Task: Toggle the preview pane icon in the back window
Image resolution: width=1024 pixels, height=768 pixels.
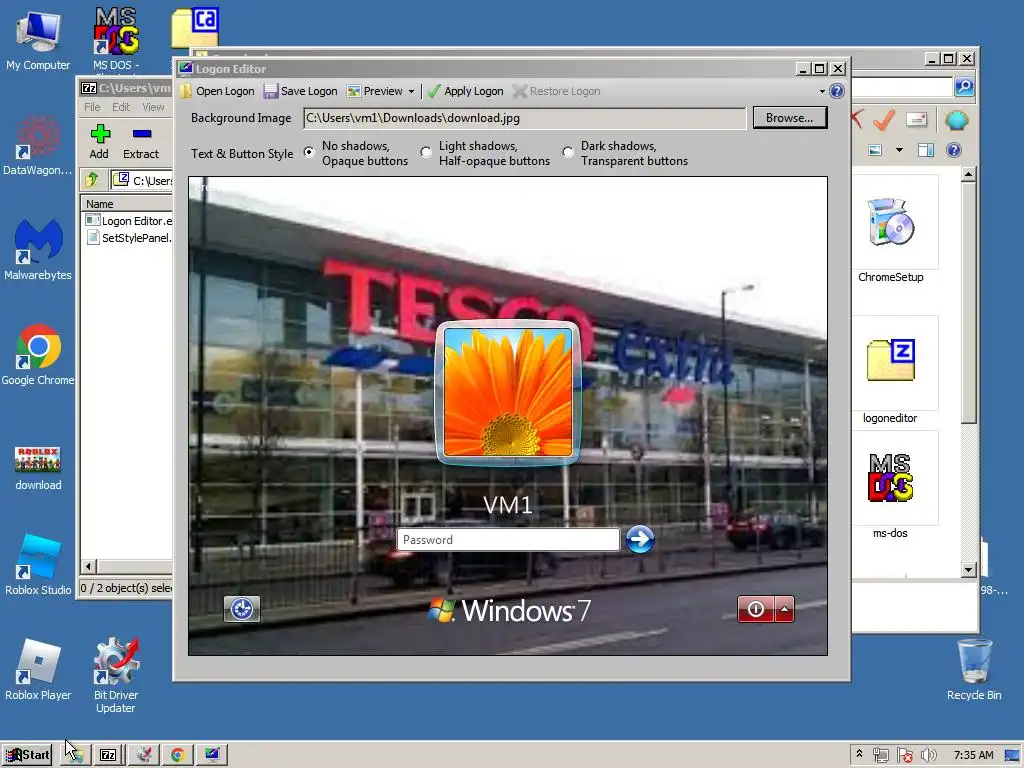Action: pos(925,150)
